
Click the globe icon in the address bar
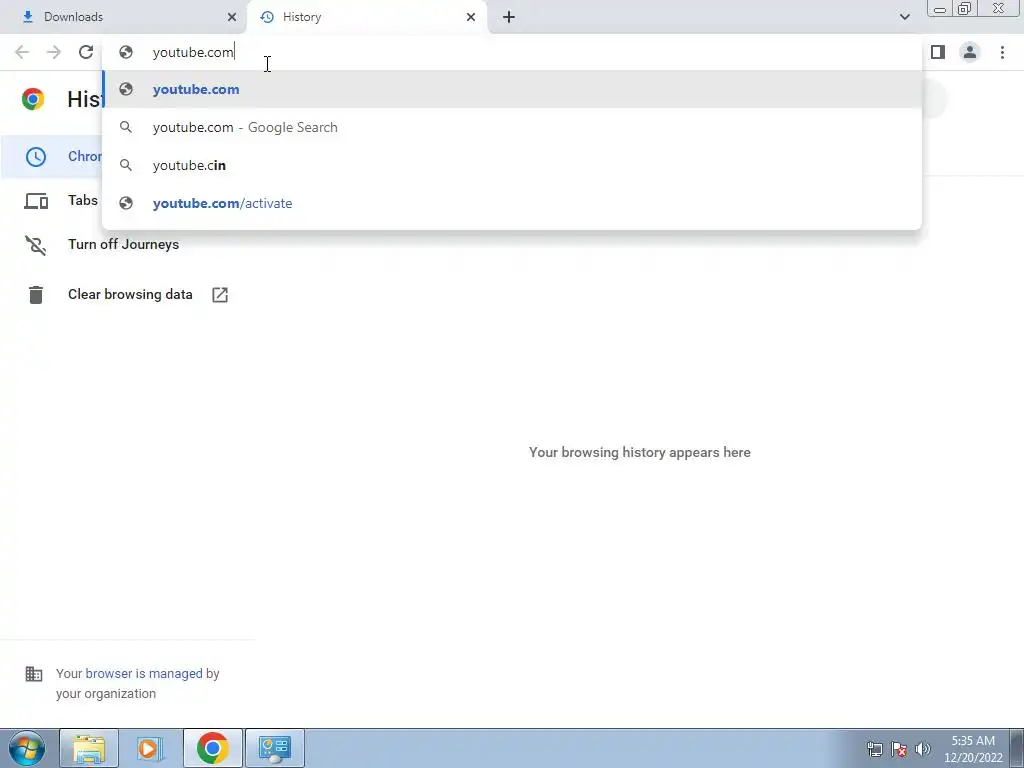(x=126, y=52)
